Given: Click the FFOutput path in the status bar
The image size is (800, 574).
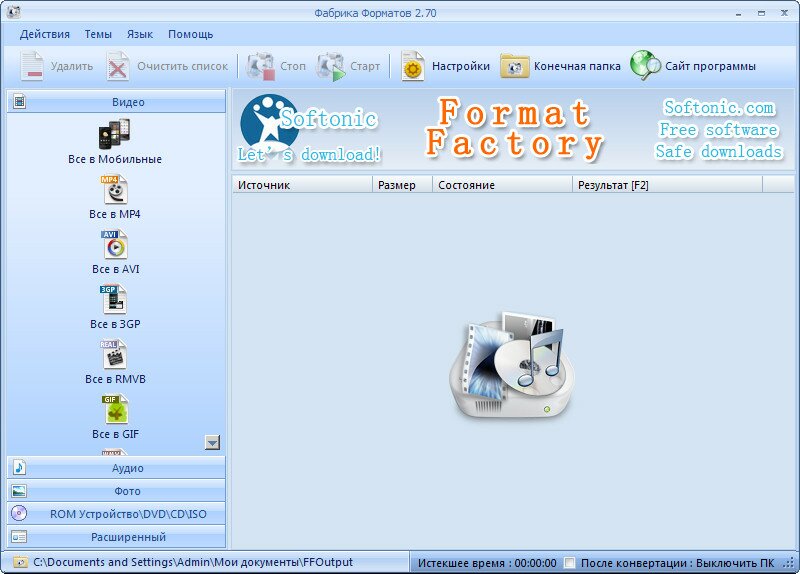Looking at the screenshot, I should click(193, 562).
